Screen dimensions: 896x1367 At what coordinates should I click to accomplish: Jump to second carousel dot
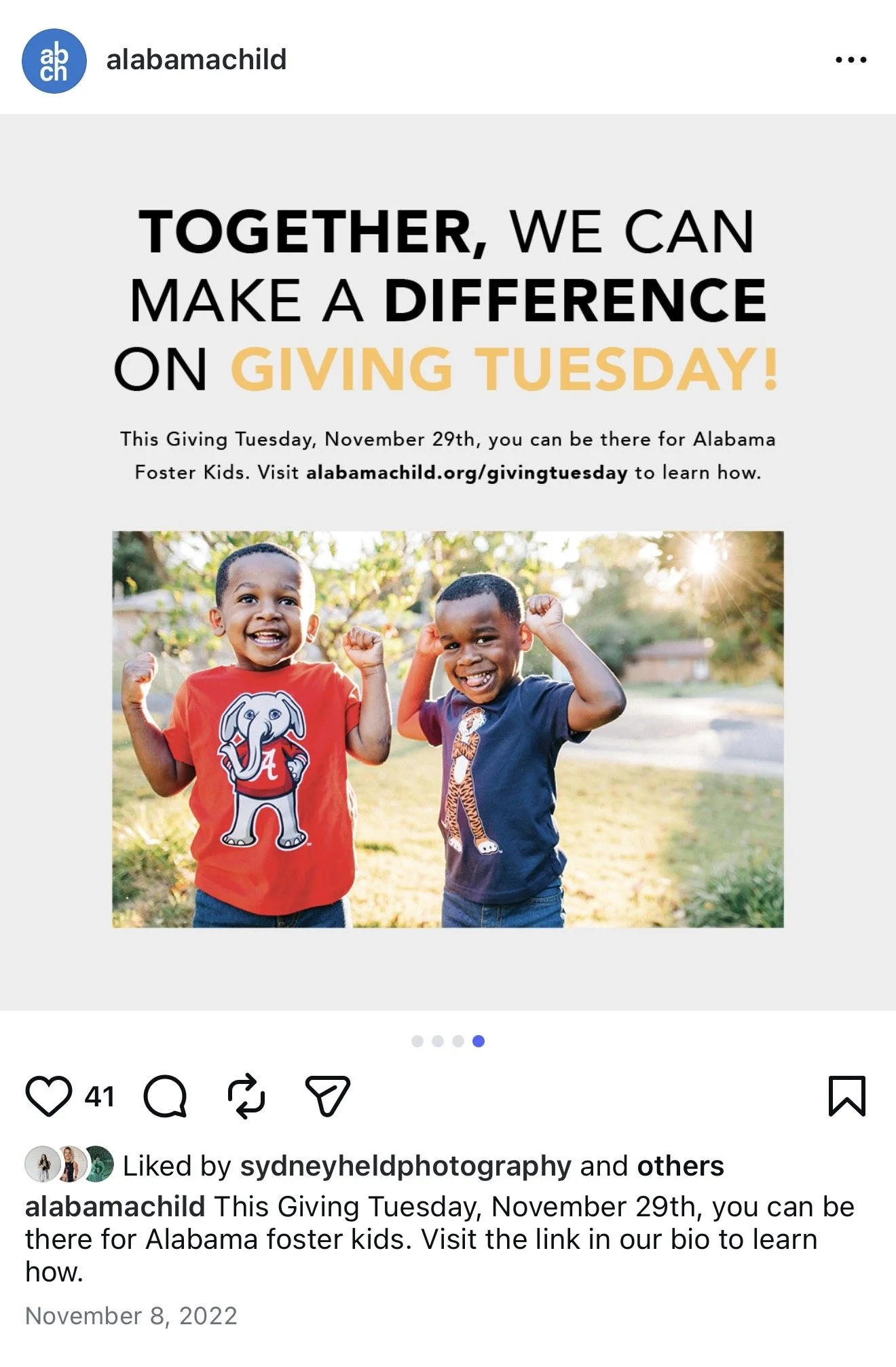pos(438,1041)
